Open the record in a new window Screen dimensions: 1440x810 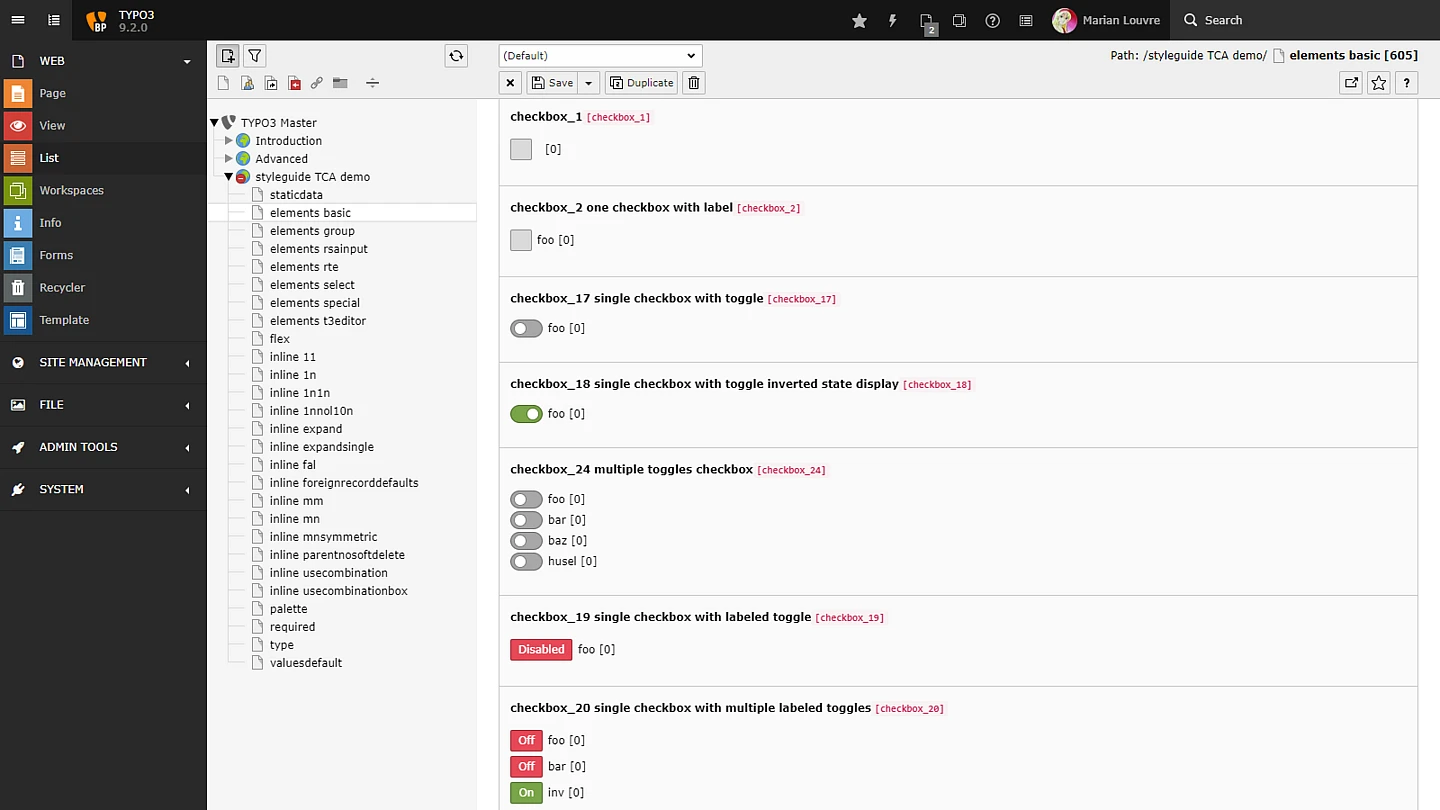click(x=1351, y=83)
